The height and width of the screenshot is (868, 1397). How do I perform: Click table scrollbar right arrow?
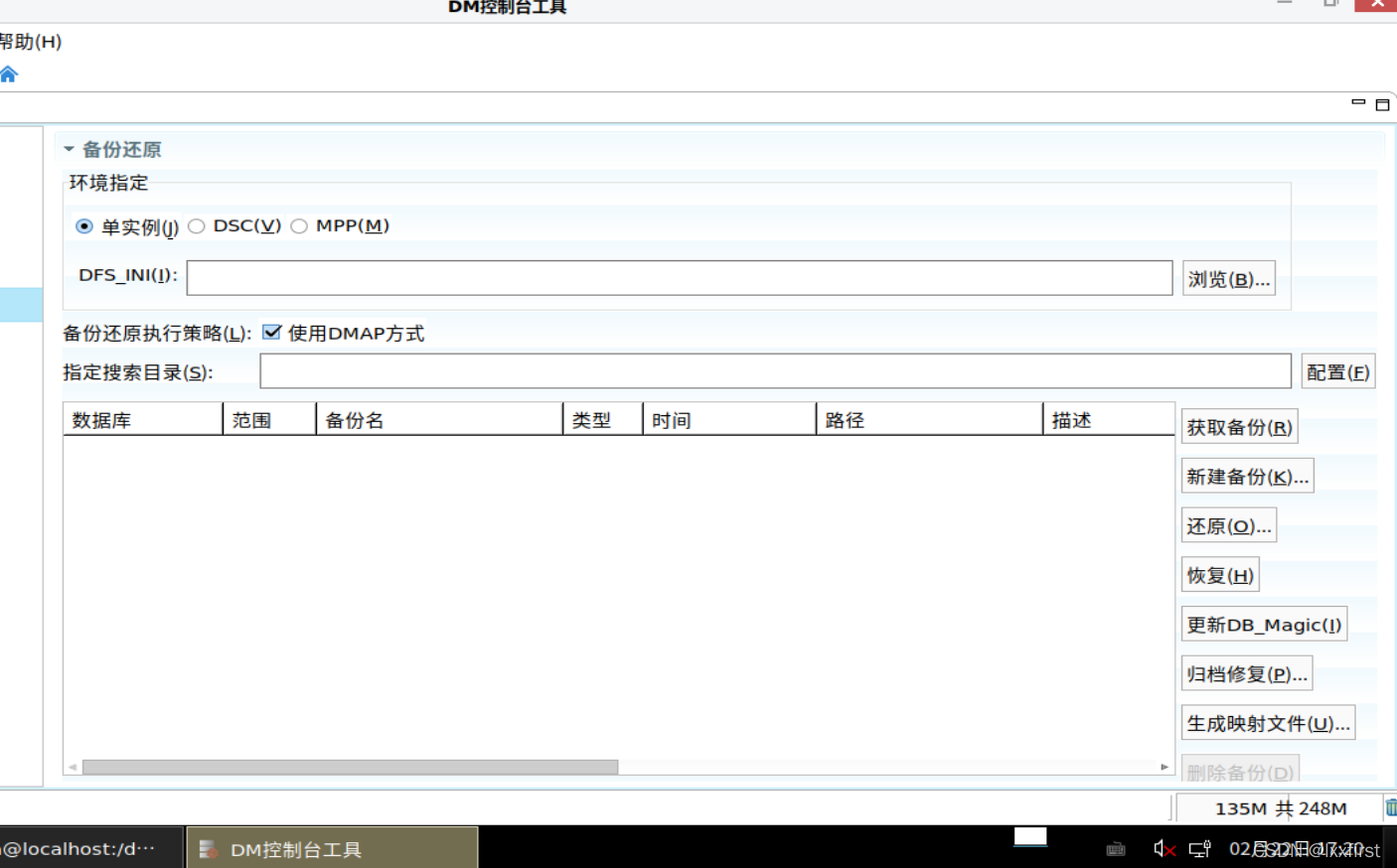[1164, 767]
